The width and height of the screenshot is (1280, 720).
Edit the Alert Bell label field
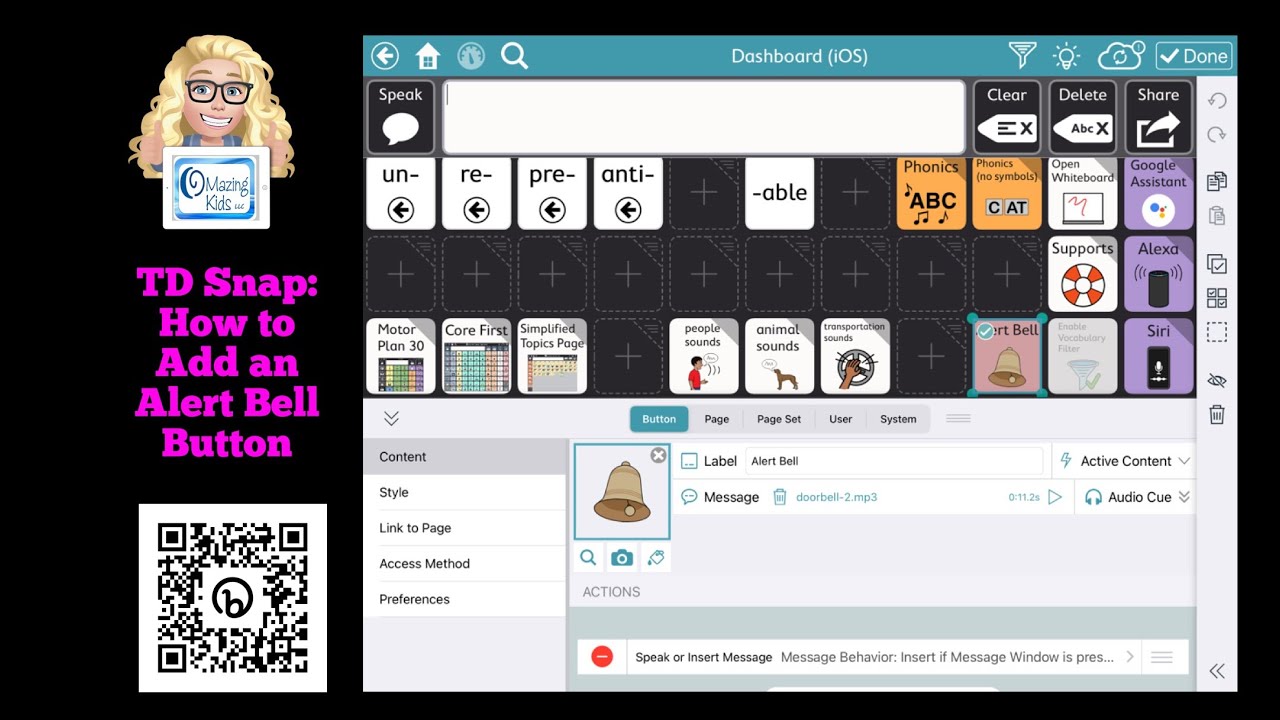pos(894,461)
